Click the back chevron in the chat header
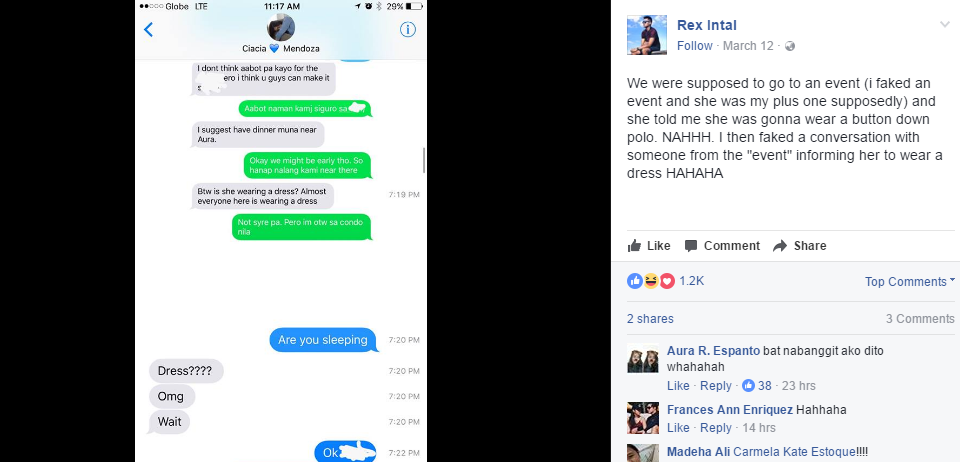960x462 pixels. pyautogui.click(x=148, y=29)
